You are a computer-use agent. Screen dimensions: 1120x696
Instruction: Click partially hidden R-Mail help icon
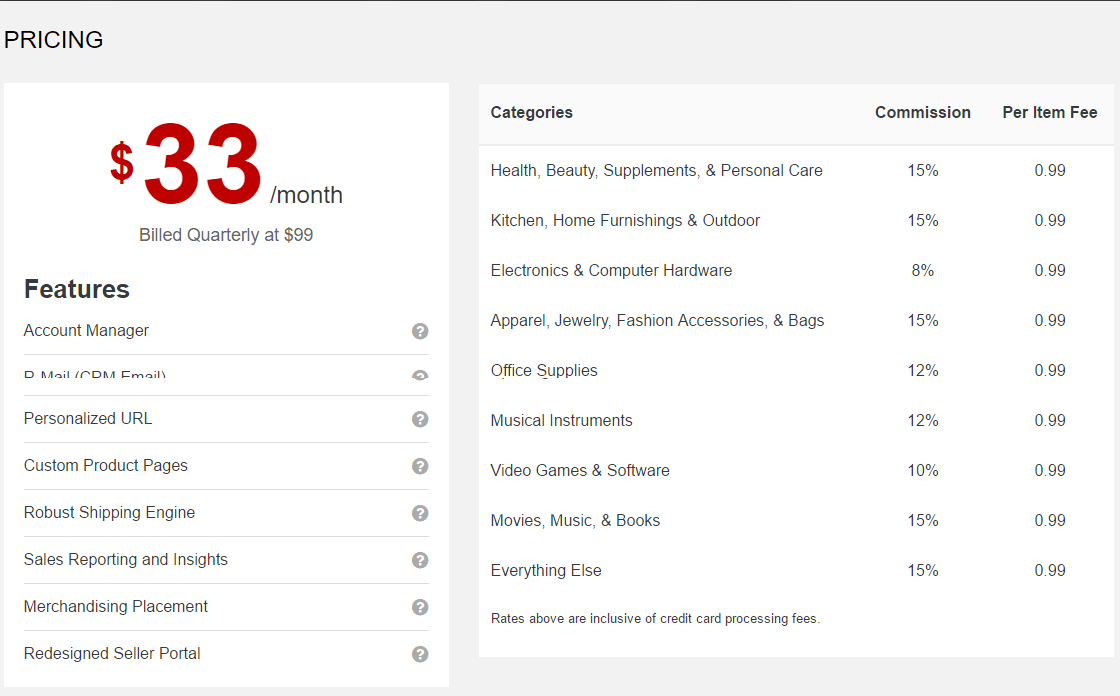click(420, 374)
